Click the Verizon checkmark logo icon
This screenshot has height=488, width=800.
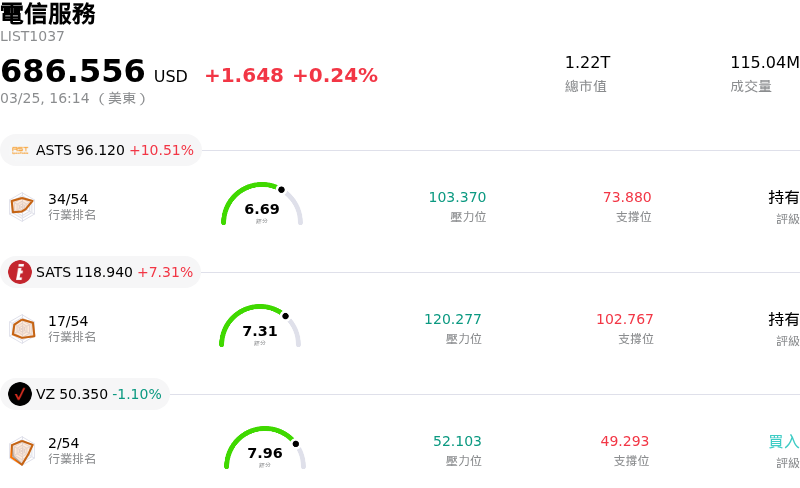[x=20, y=394]
